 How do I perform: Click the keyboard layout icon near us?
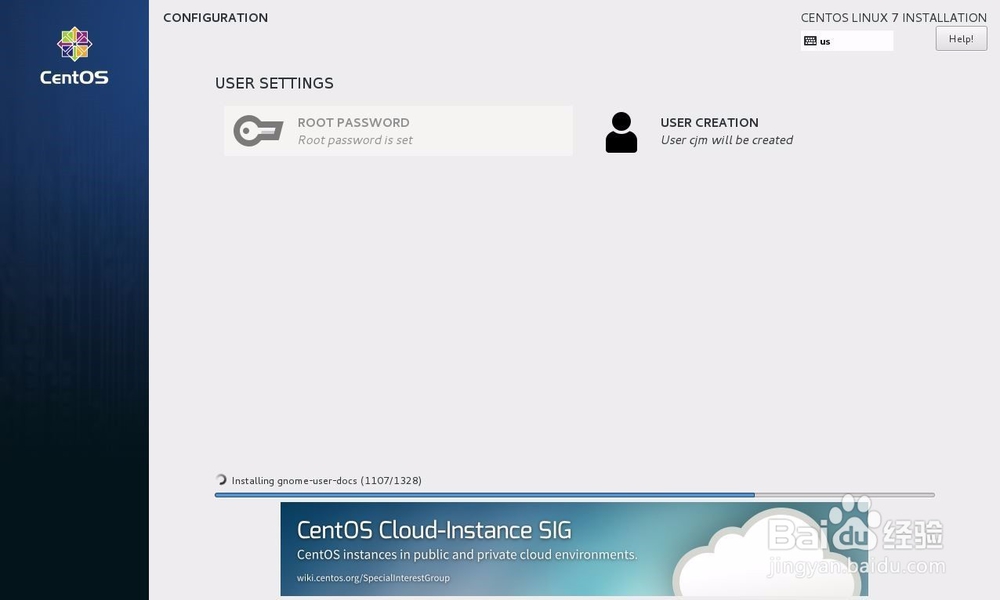[x=810, y=39]
